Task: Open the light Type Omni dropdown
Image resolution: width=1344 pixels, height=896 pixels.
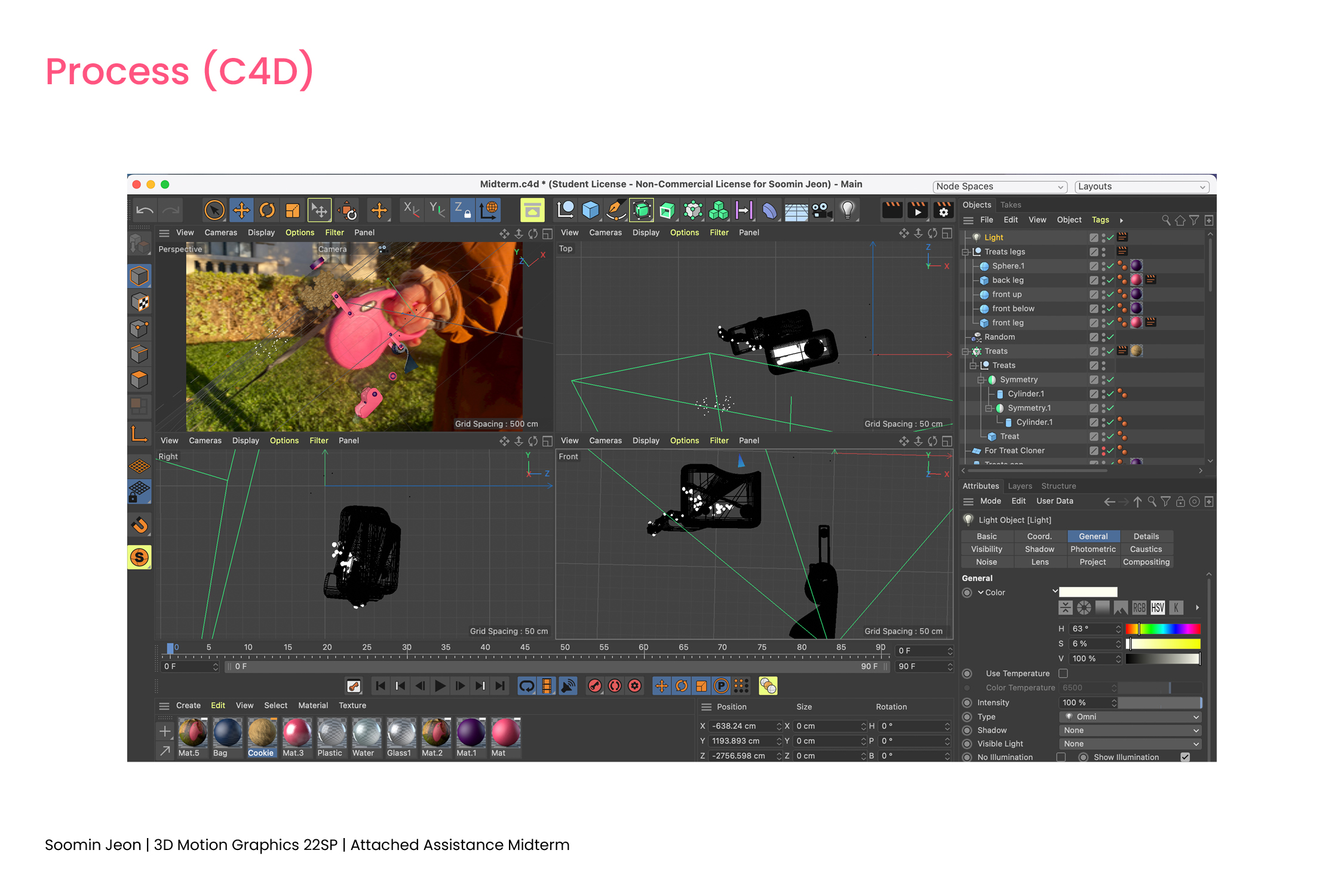Action: point(1130,717)
